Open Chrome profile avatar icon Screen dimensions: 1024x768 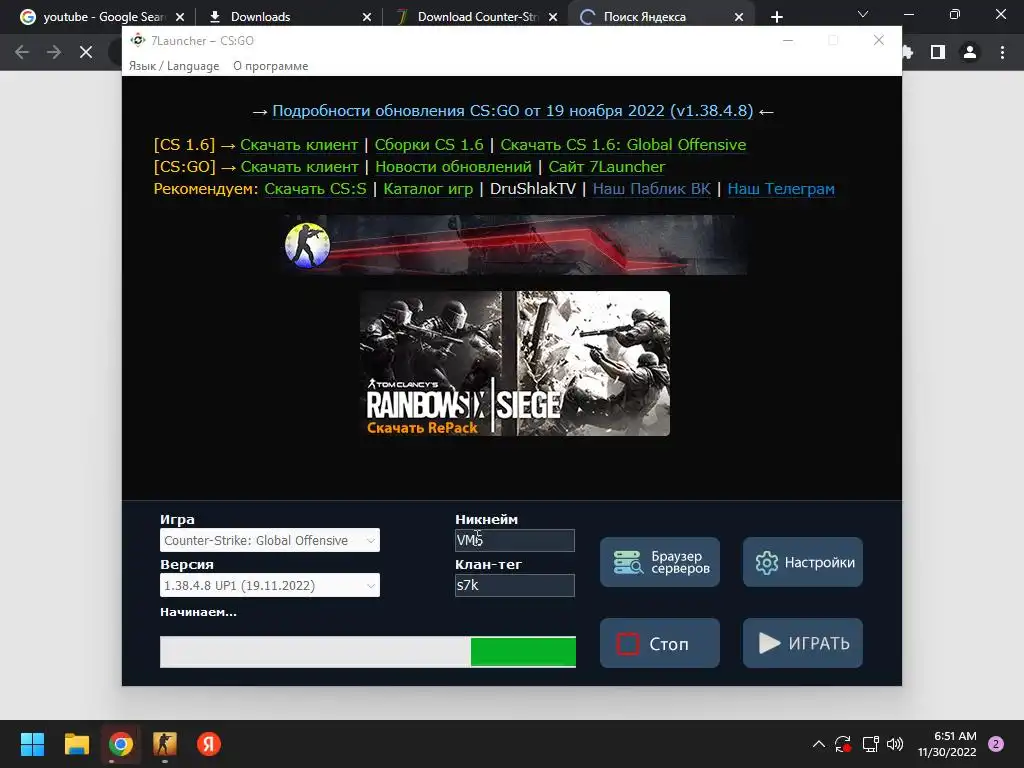970,52
